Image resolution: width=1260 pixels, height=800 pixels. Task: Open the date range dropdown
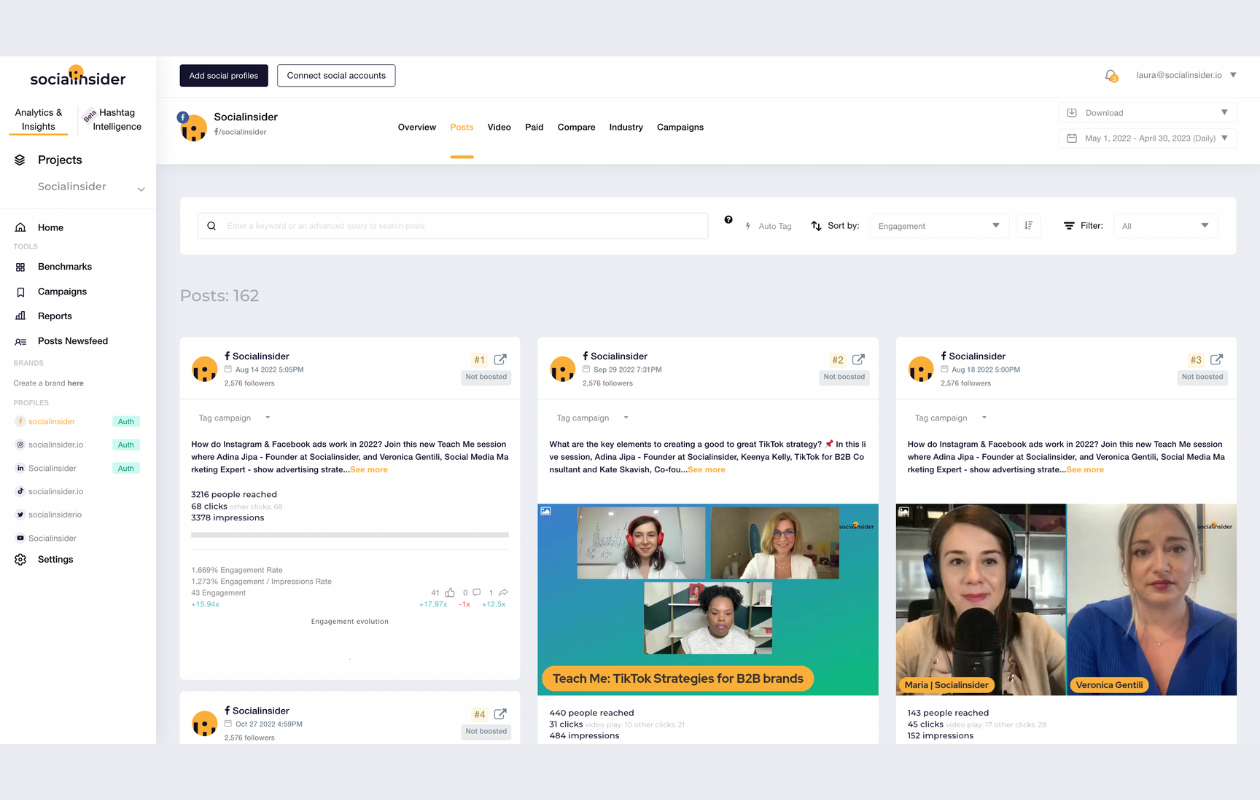pyautogui.click(x=1147, y=138)
